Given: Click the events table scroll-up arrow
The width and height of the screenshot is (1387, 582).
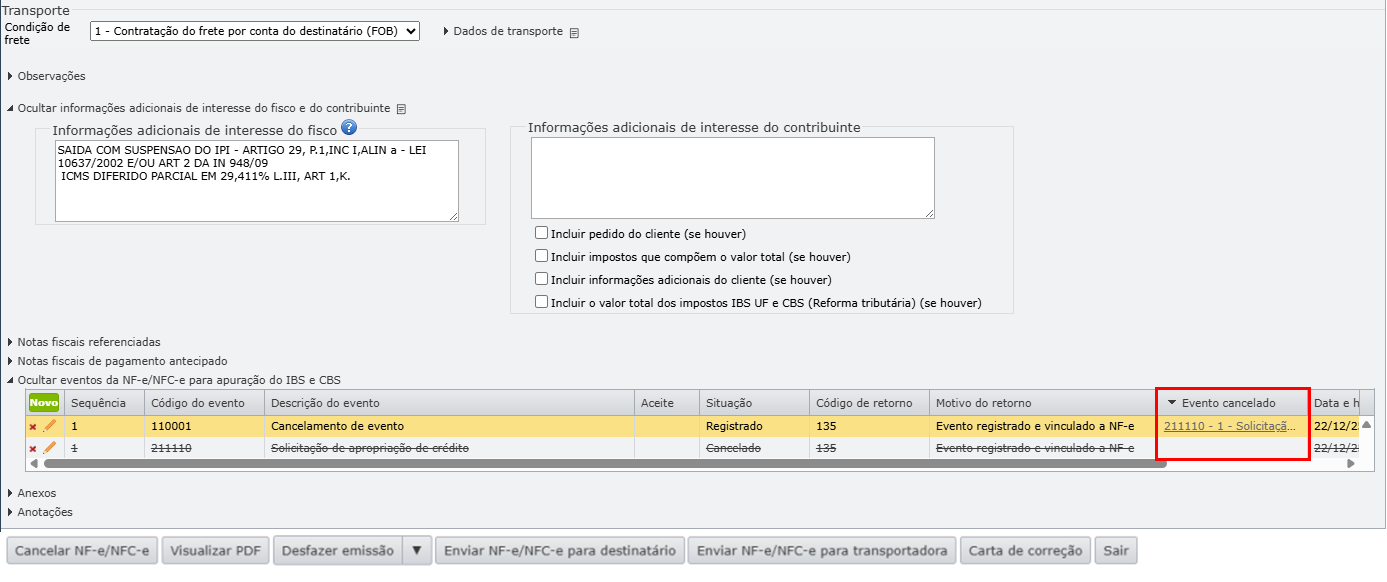Looking at the screenshot, I should (x=1366, y=424).
